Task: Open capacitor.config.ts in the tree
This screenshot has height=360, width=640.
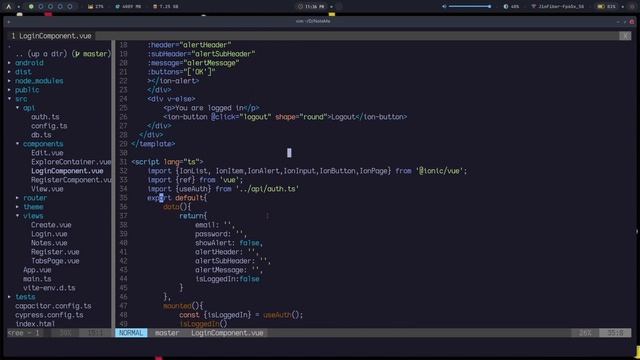Action: (53, 306)
